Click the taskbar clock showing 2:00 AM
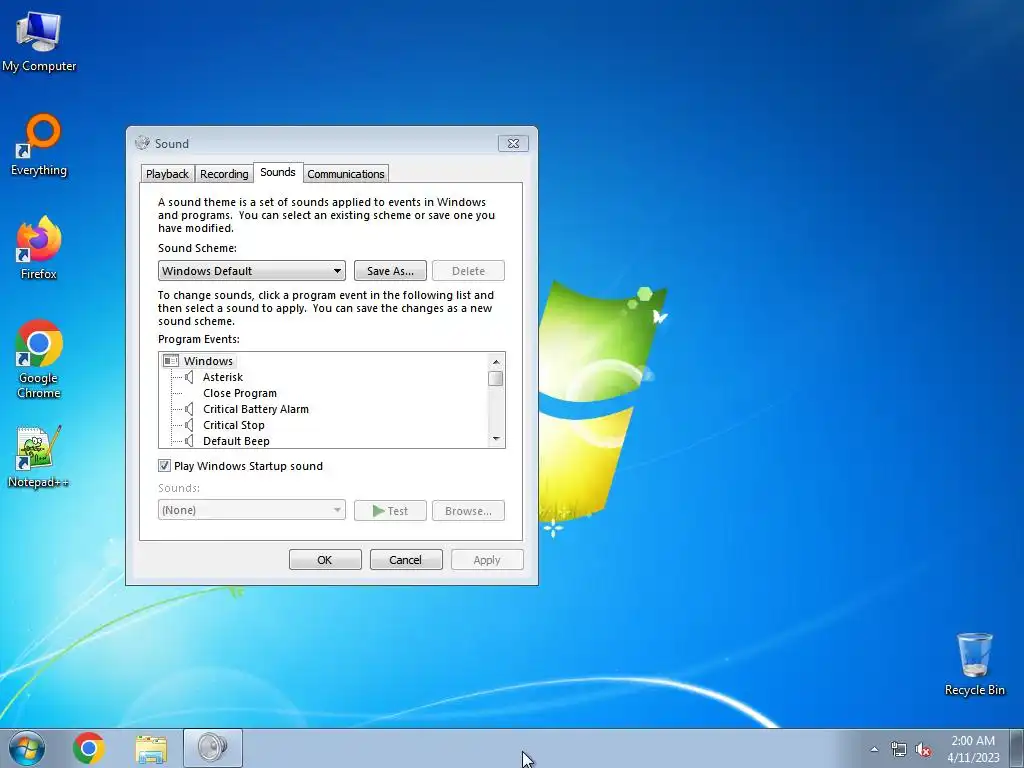The width and height of the screenshot is (1024, 768). pyautogui.click(x=973, y=749)
